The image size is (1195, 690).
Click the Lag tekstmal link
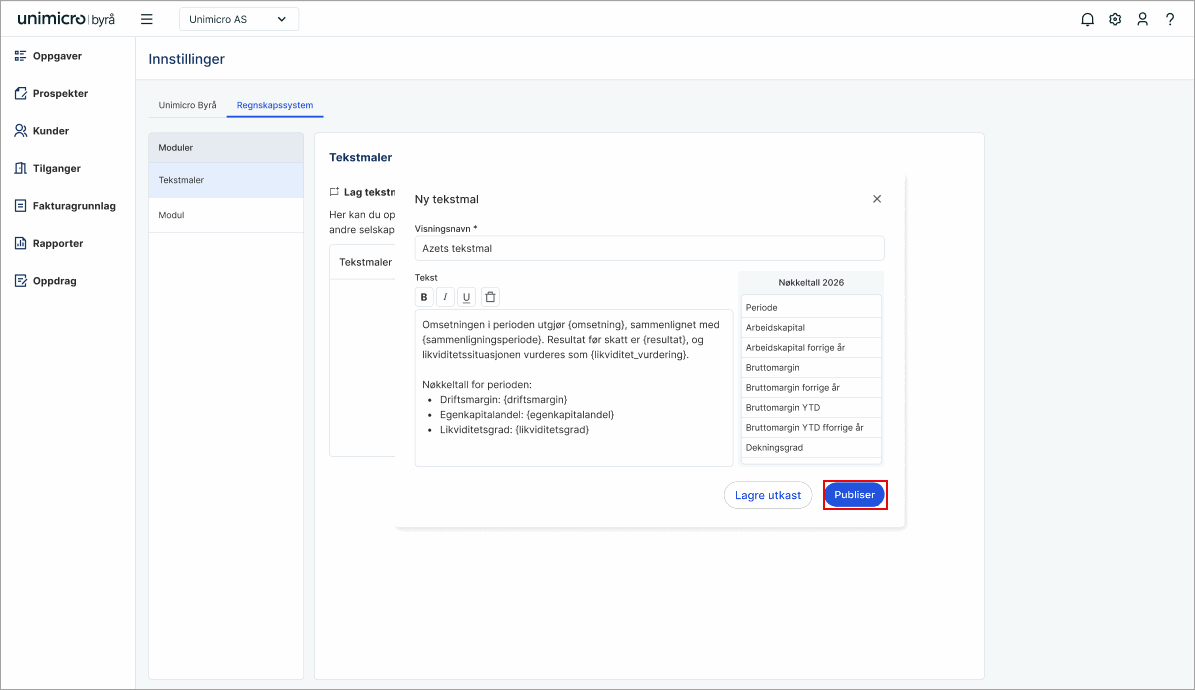[363, 192]
